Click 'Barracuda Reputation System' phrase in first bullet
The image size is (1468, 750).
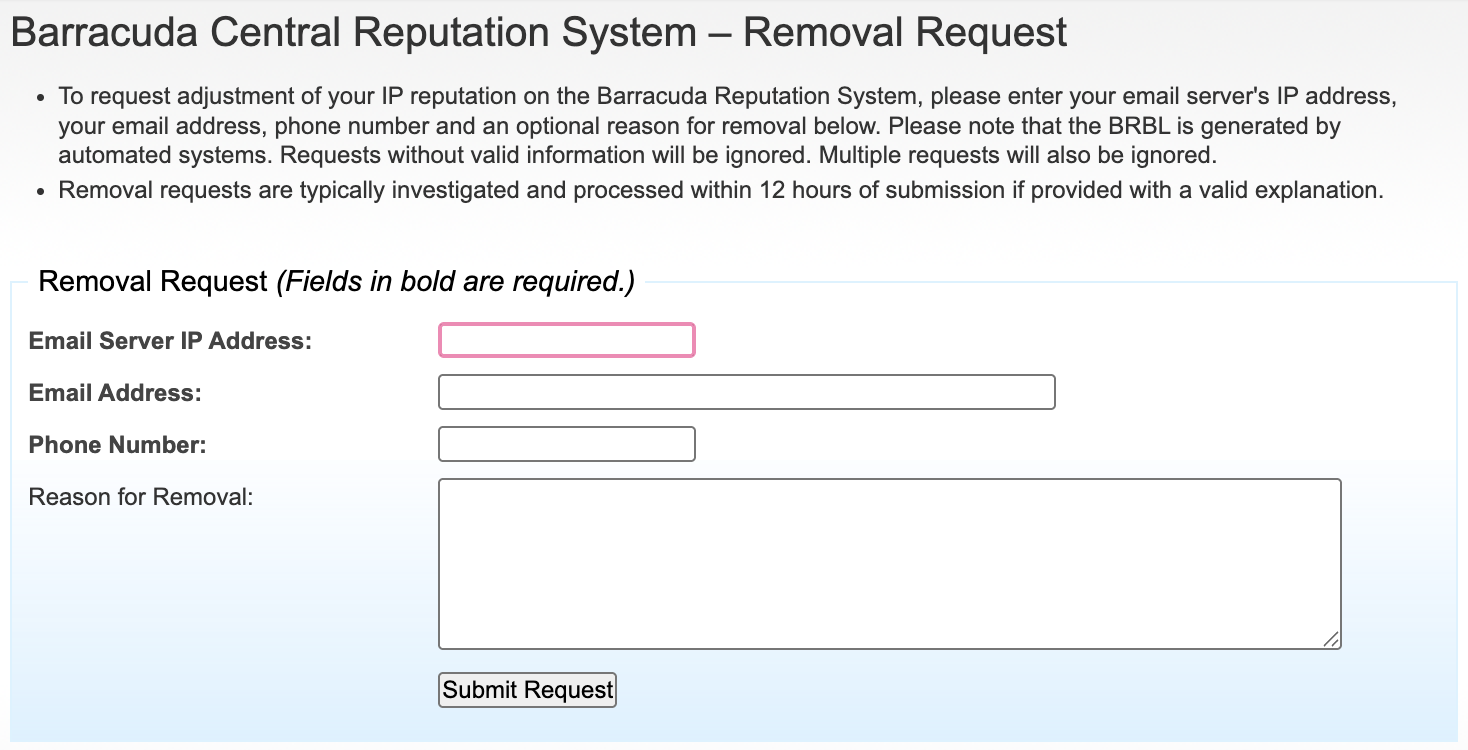[x=756, y=97]
